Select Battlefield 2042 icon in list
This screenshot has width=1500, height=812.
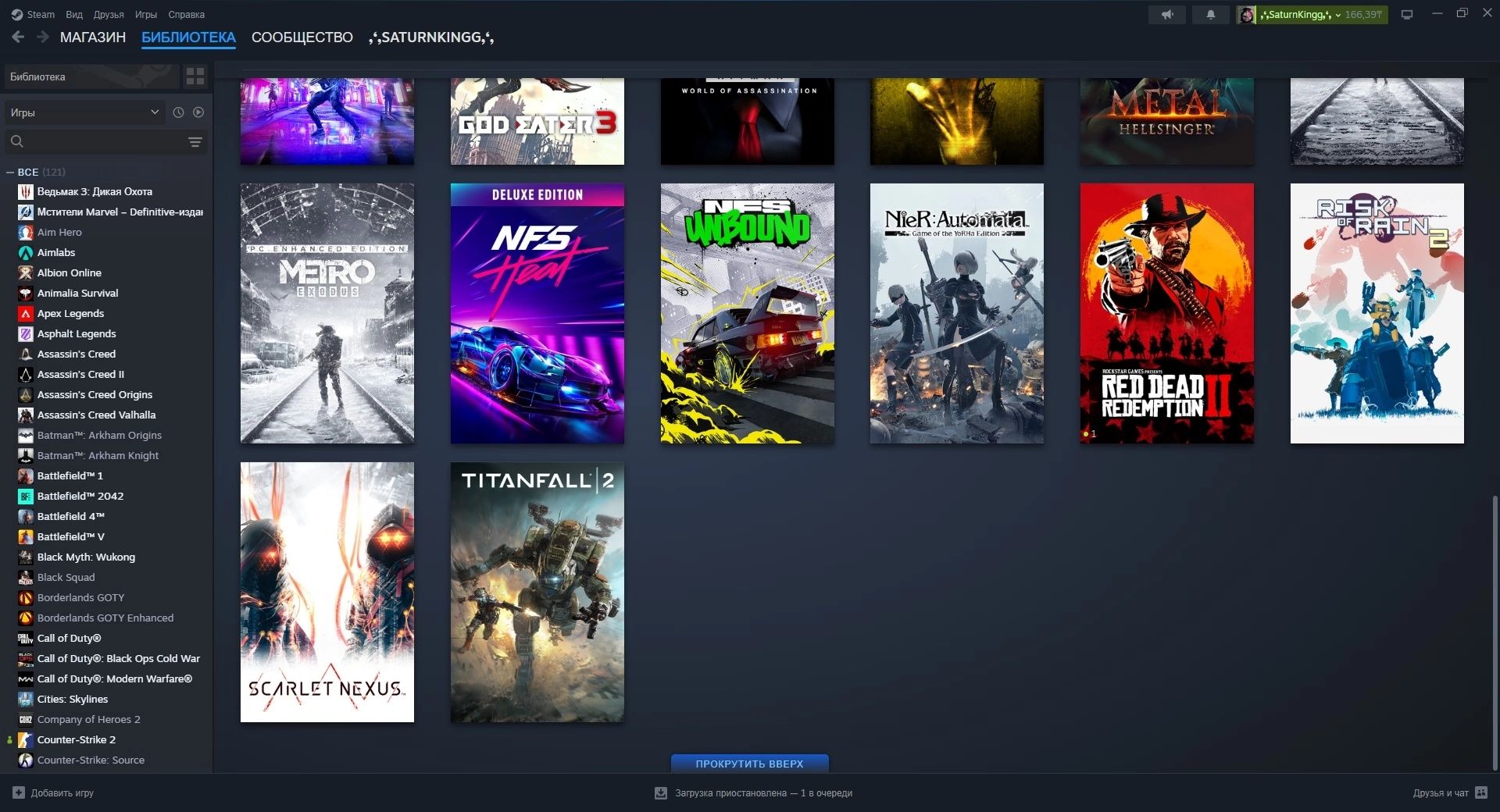tap(26, 496)
